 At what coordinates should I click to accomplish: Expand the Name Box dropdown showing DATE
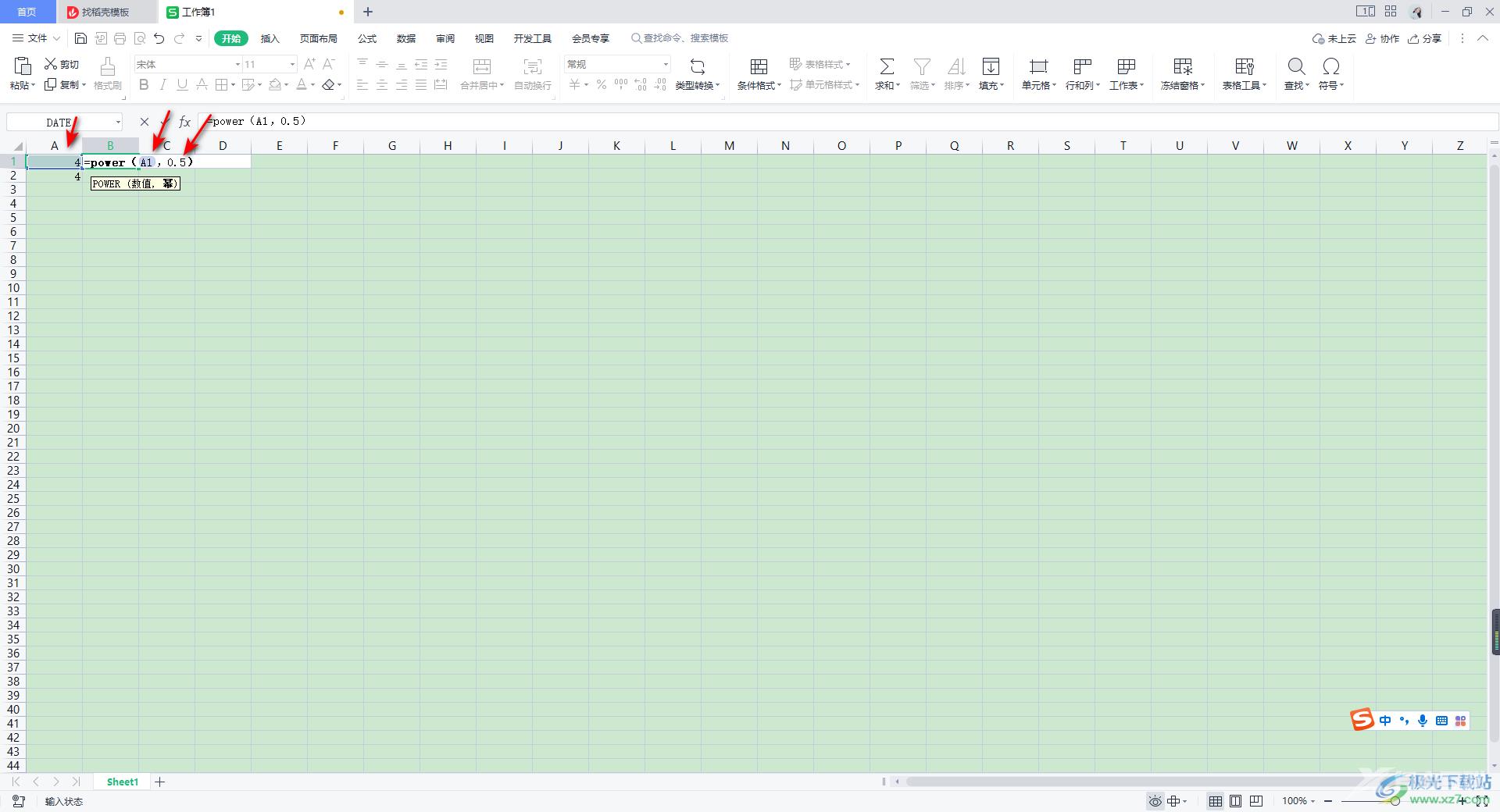[118, 122]
